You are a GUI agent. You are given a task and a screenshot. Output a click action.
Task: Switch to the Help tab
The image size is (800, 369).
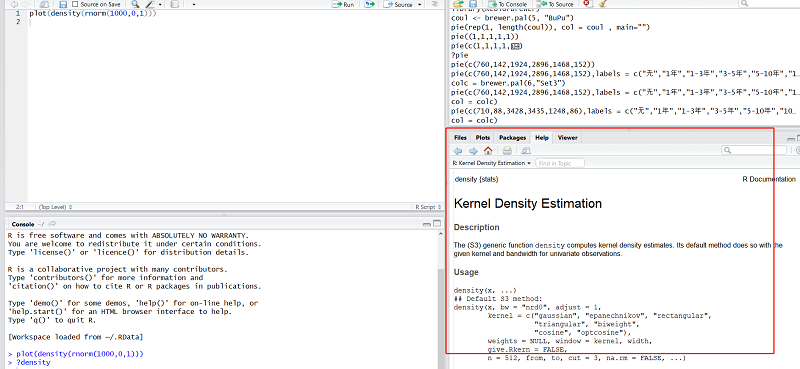(542, 137)
